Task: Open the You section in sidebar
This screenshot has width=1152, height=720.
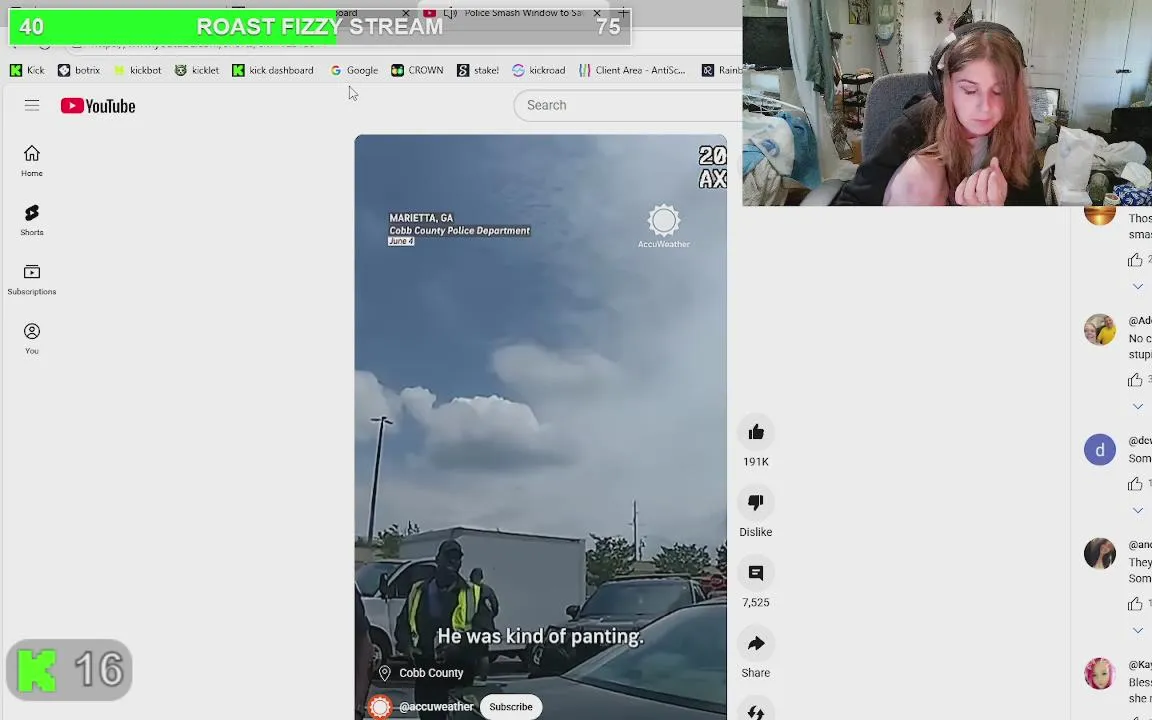Action: [x=32, y=339]
